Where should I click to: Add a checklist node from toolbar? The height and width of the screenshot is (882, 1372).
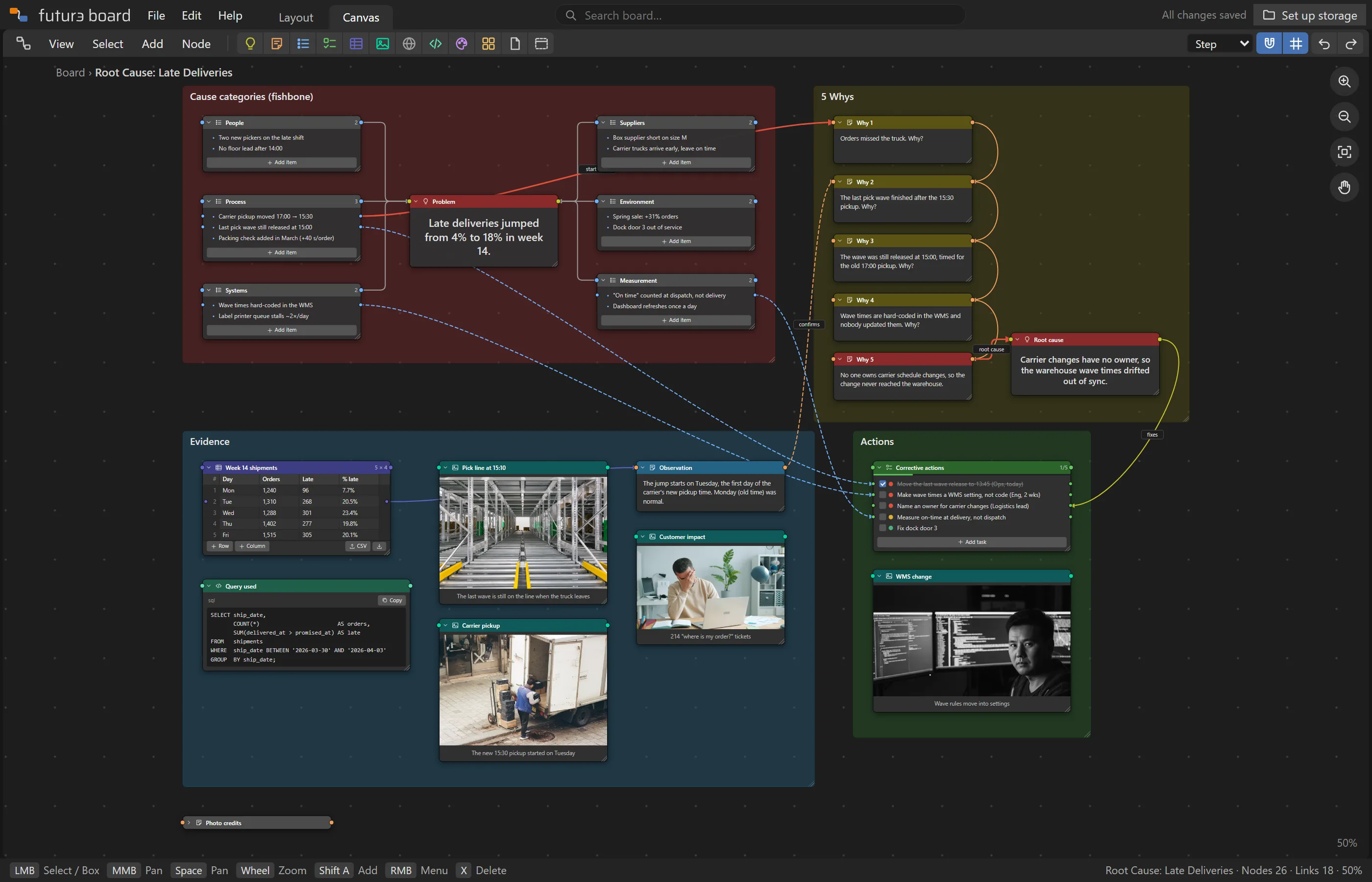pyautogui.click(x=330, y=44)
